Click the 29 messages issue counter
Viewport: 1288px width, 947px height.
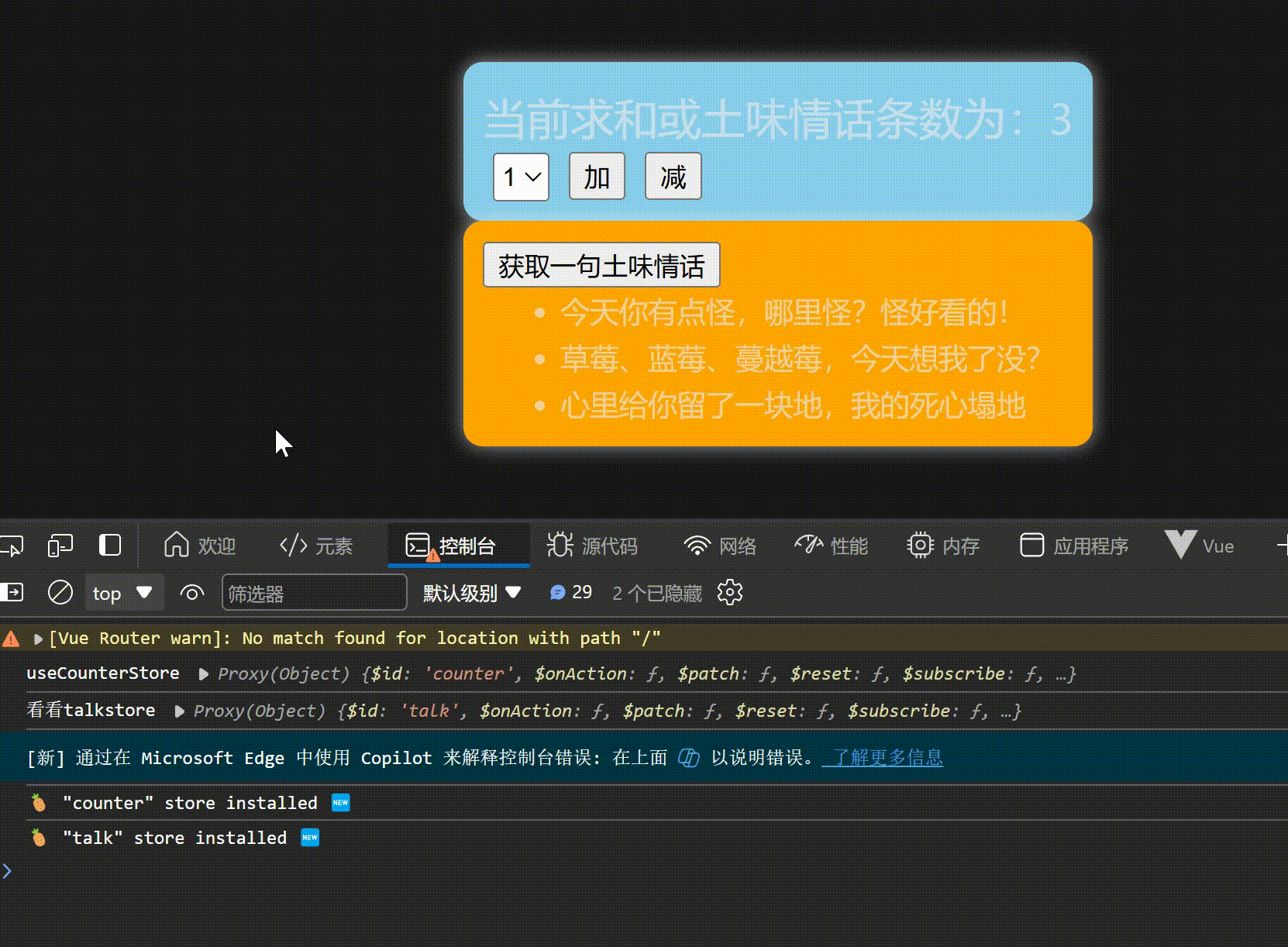point(570,593)
